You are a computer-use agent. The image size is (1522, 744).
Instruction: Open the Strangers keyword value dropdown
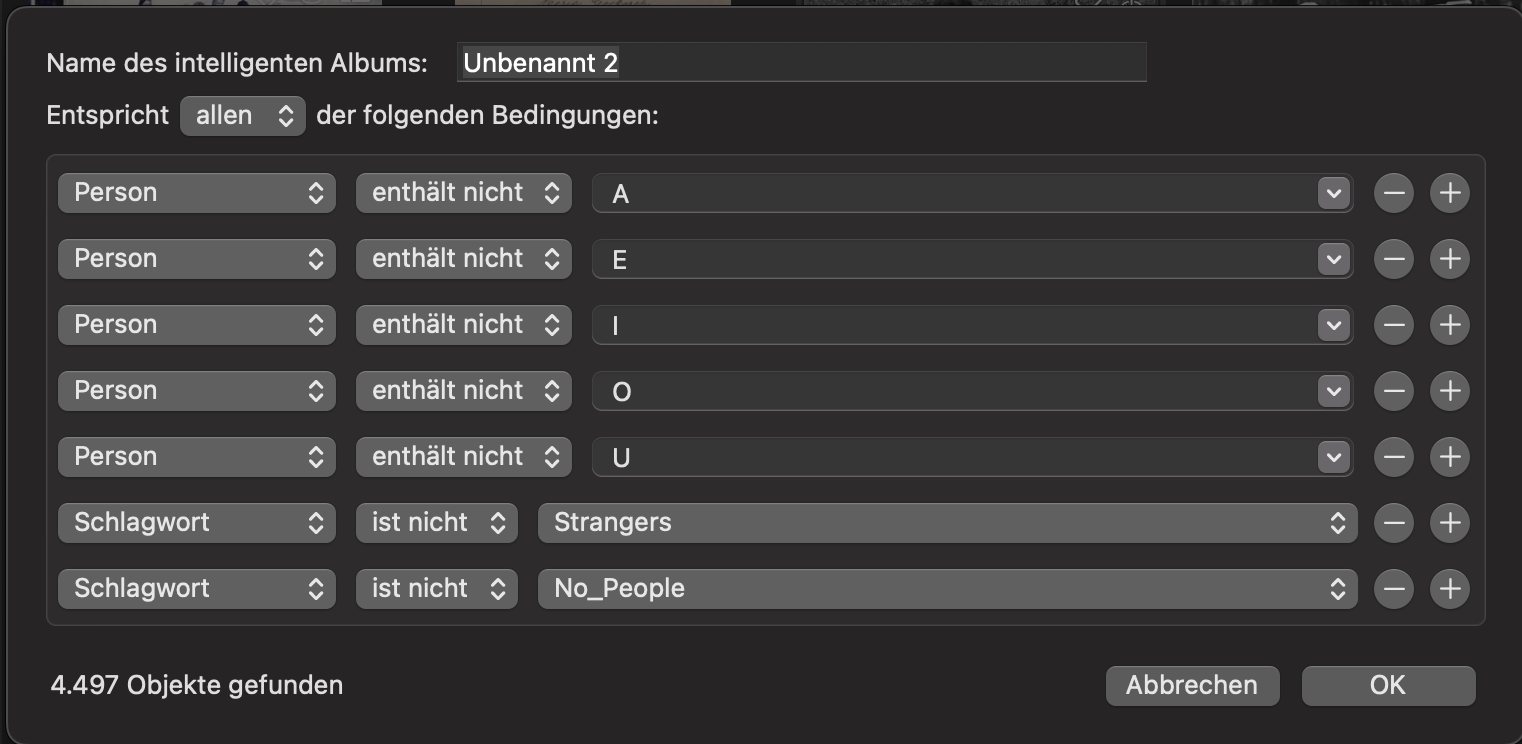click(947, 523)
